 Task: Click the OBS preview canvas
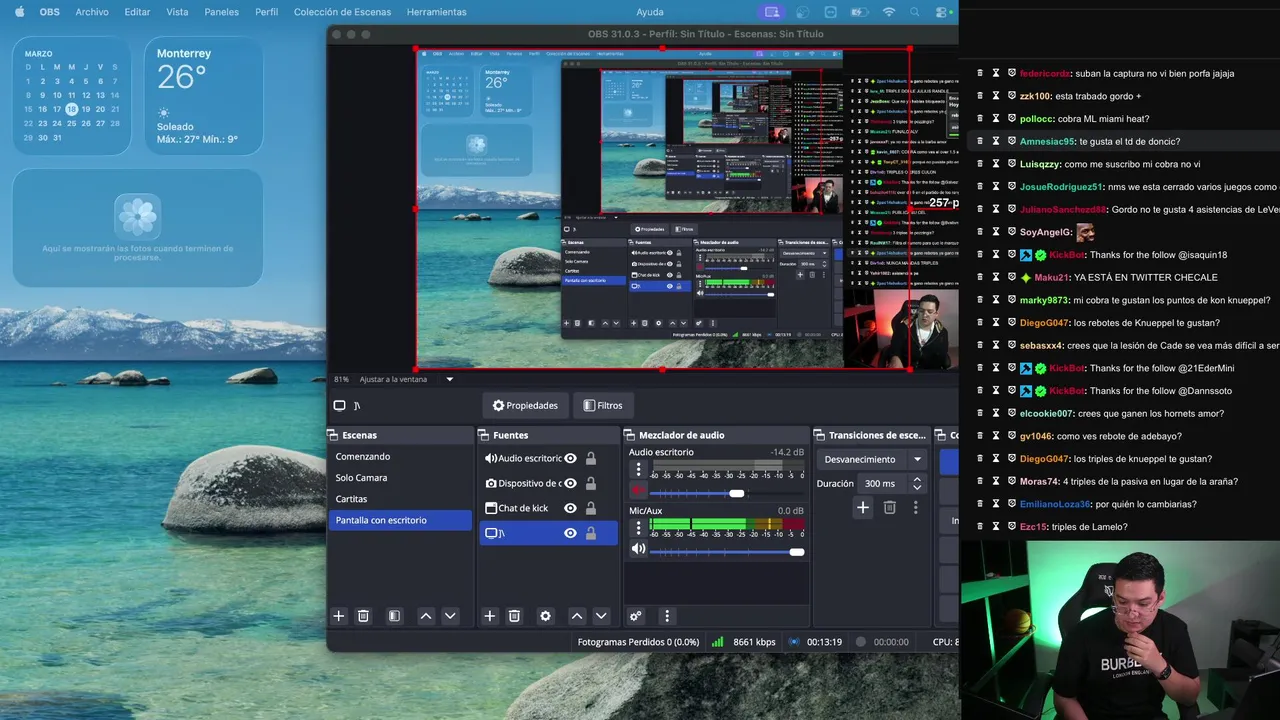click(x=663, y=209)
